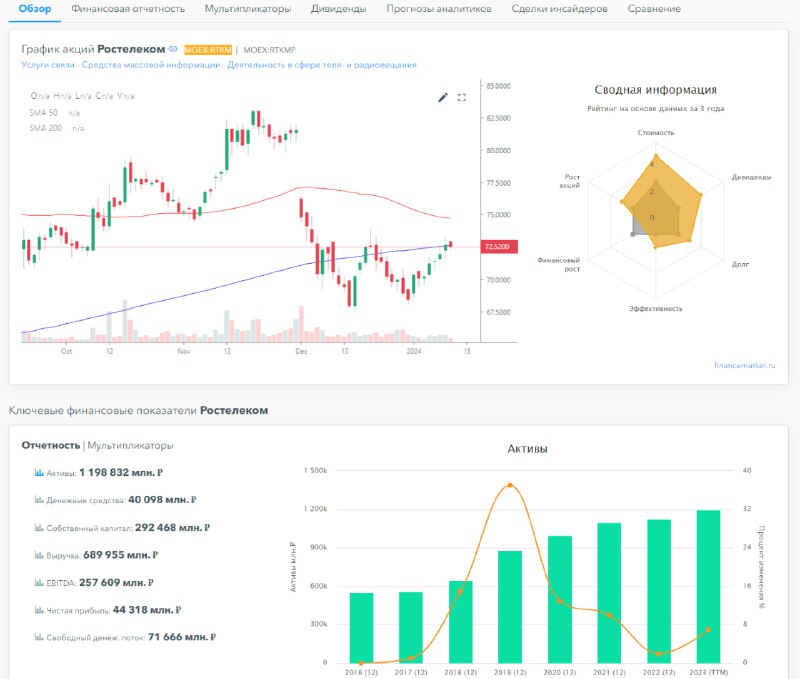
Task: Visit the financemarker.ru link
Action: [x=744, y=365]
